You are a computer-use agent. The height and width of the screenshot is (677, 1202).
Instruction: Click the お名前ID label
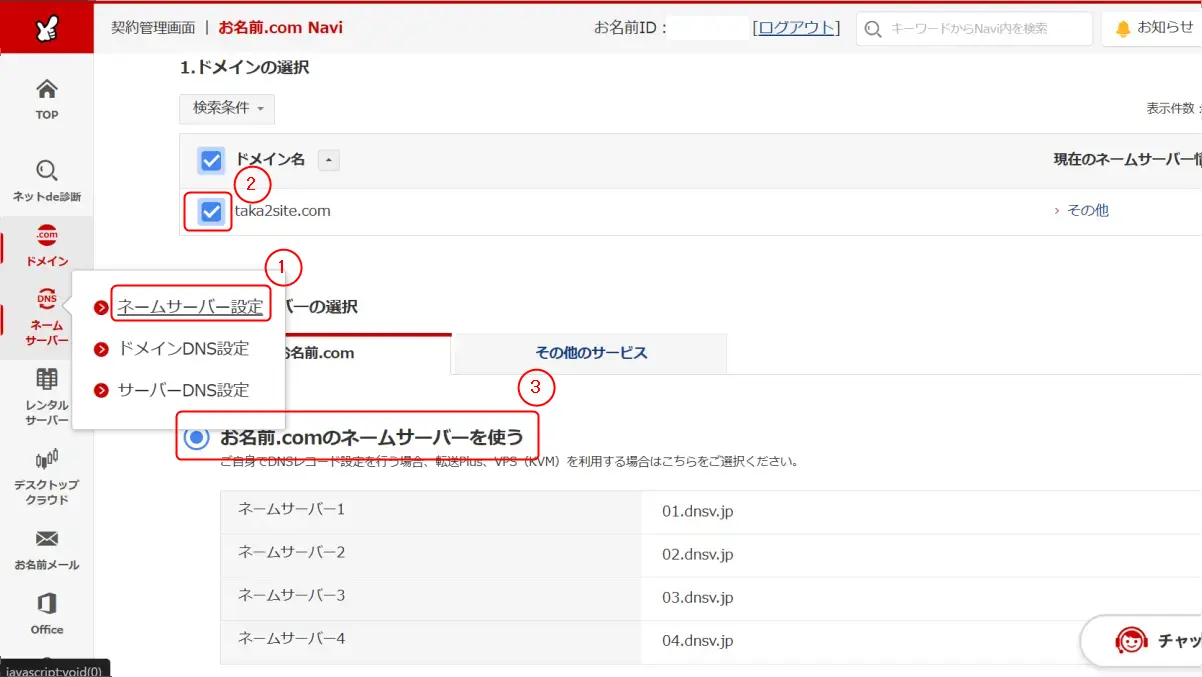(x=631, y=28)
